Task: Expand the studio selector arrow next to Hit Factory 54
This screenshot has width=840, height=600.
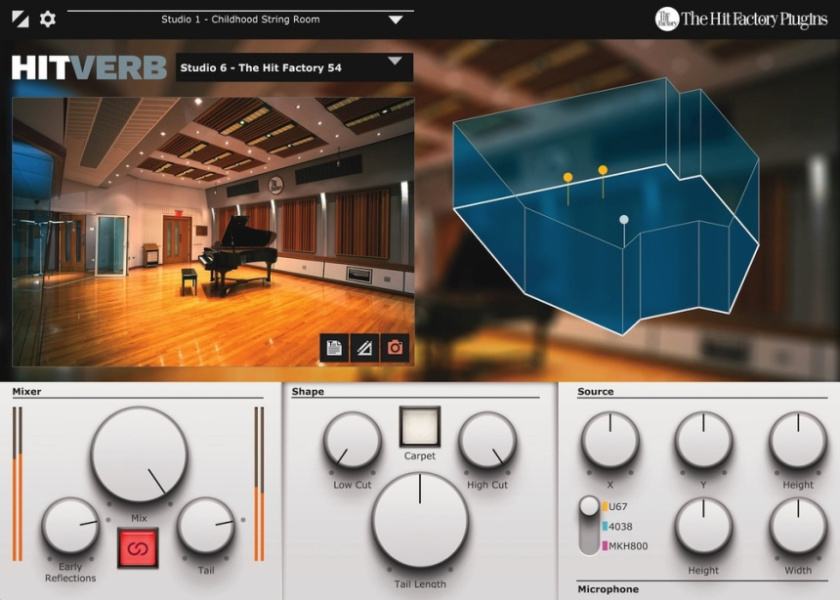Action: coord(395,61)
